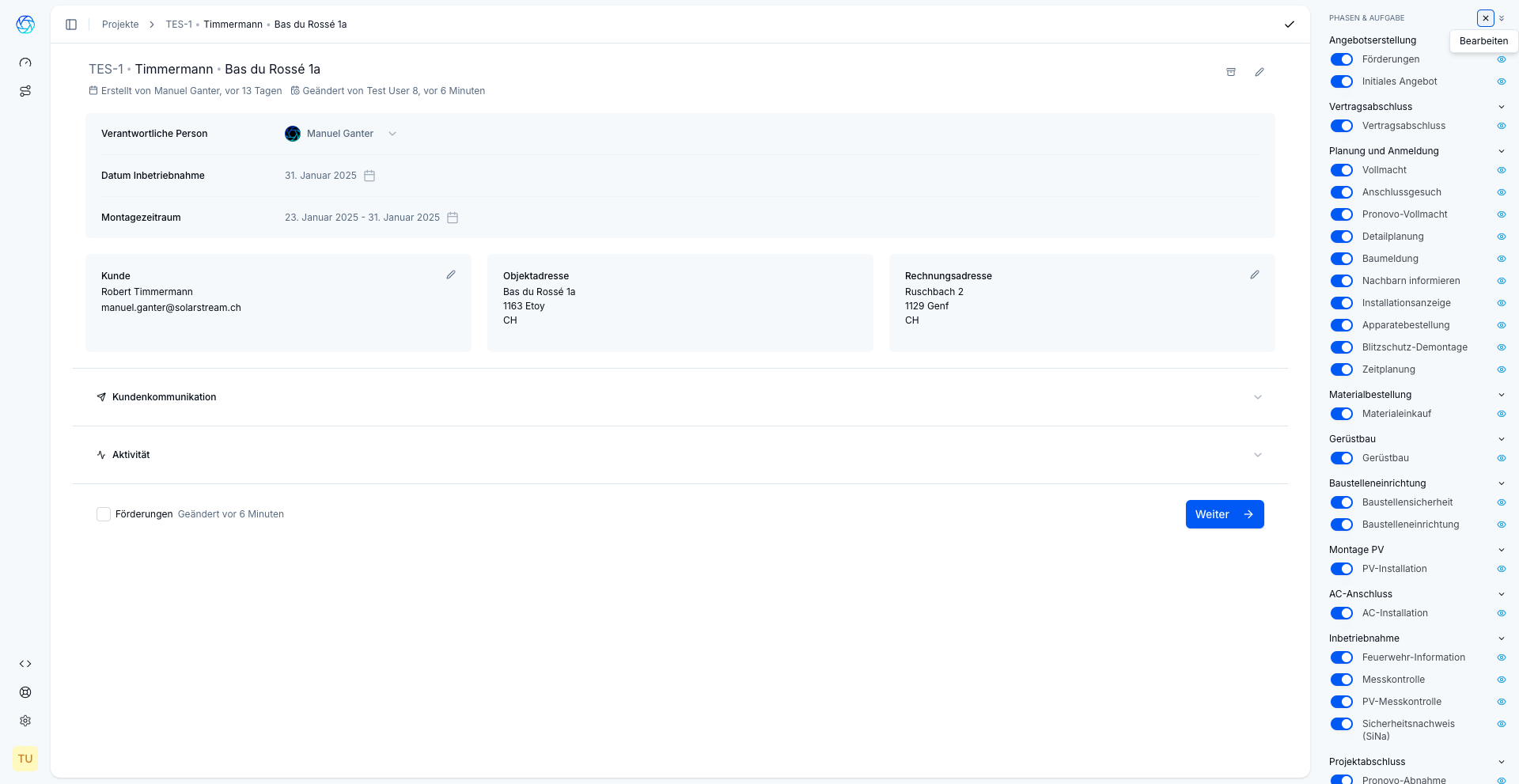Open Verantwortliche Person dropdown

[392, 134]
